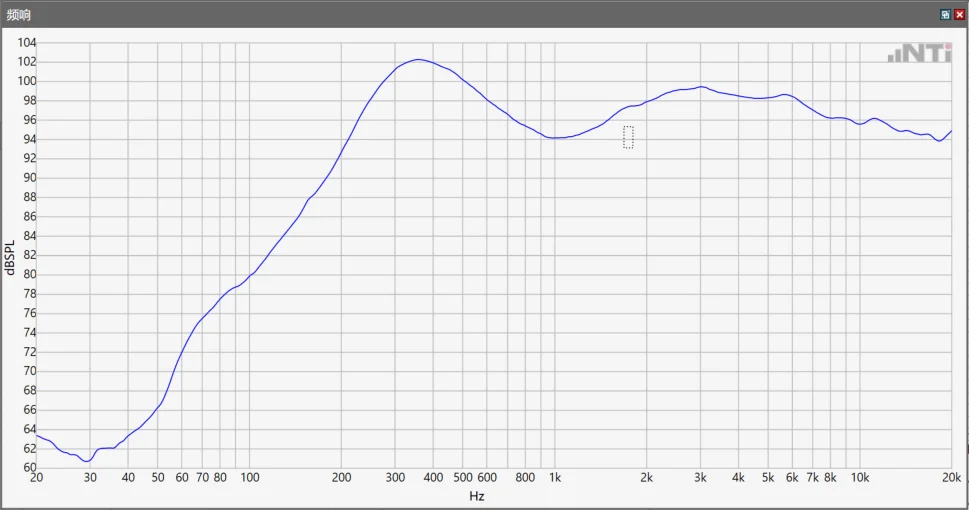The image size is (969, 510).
Task: Close the 频响 graph panel
Action: click(x=959, y=15)
